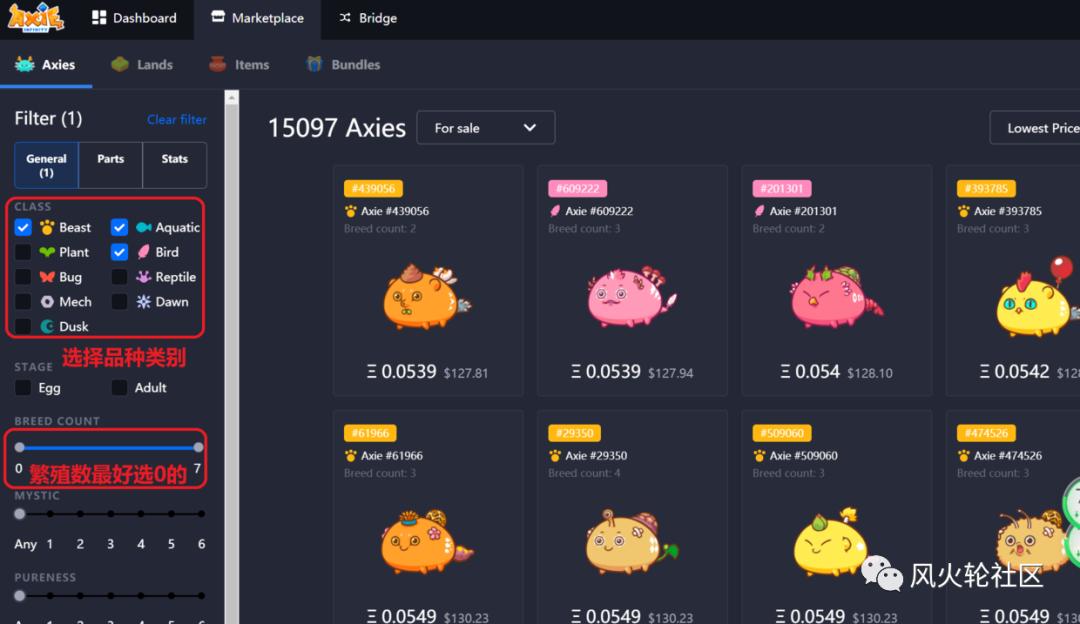Click the Pureness slider handle
This screenshot has width=1080, height=624.
(x=20, y=596)
